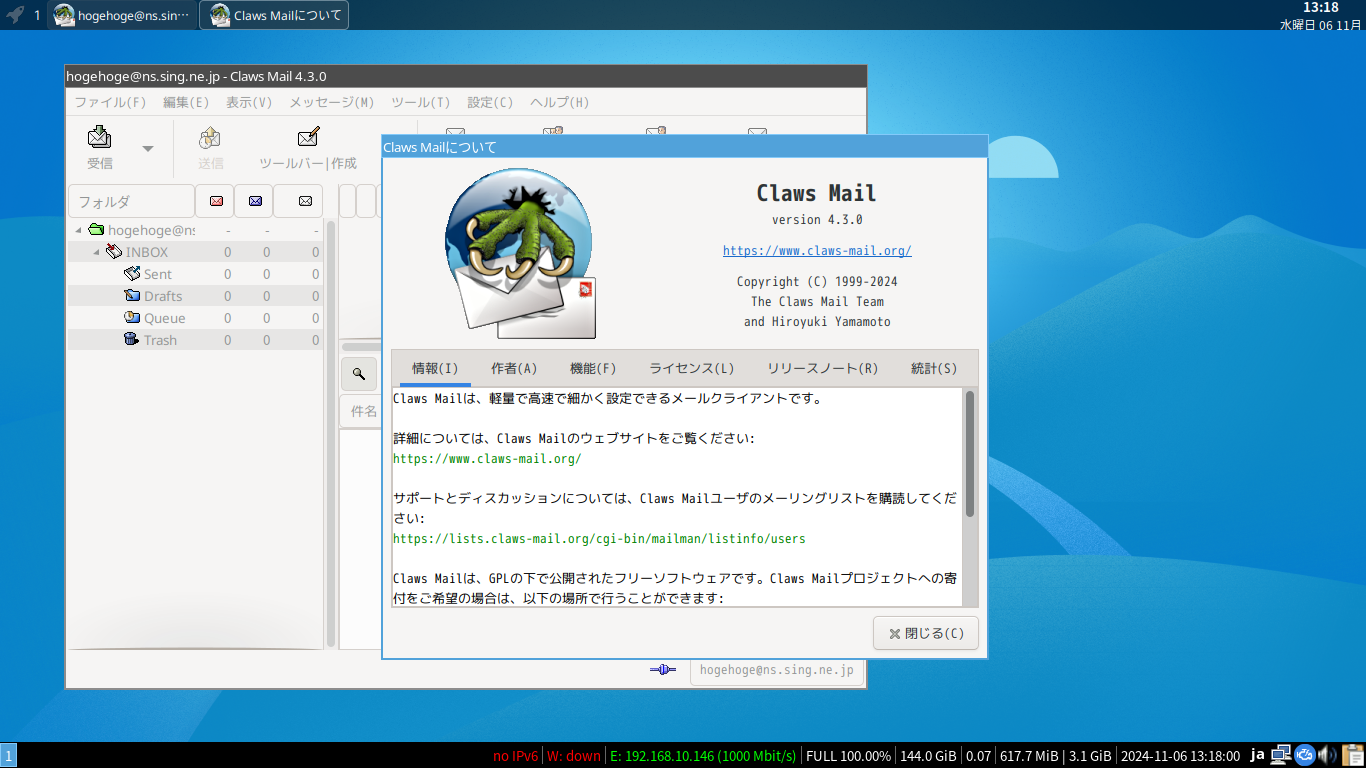1366x768 pixels.
Task: Click the hogehoge@ns.sing.ne.jp account selector button
Action: (x=776, y=670)
